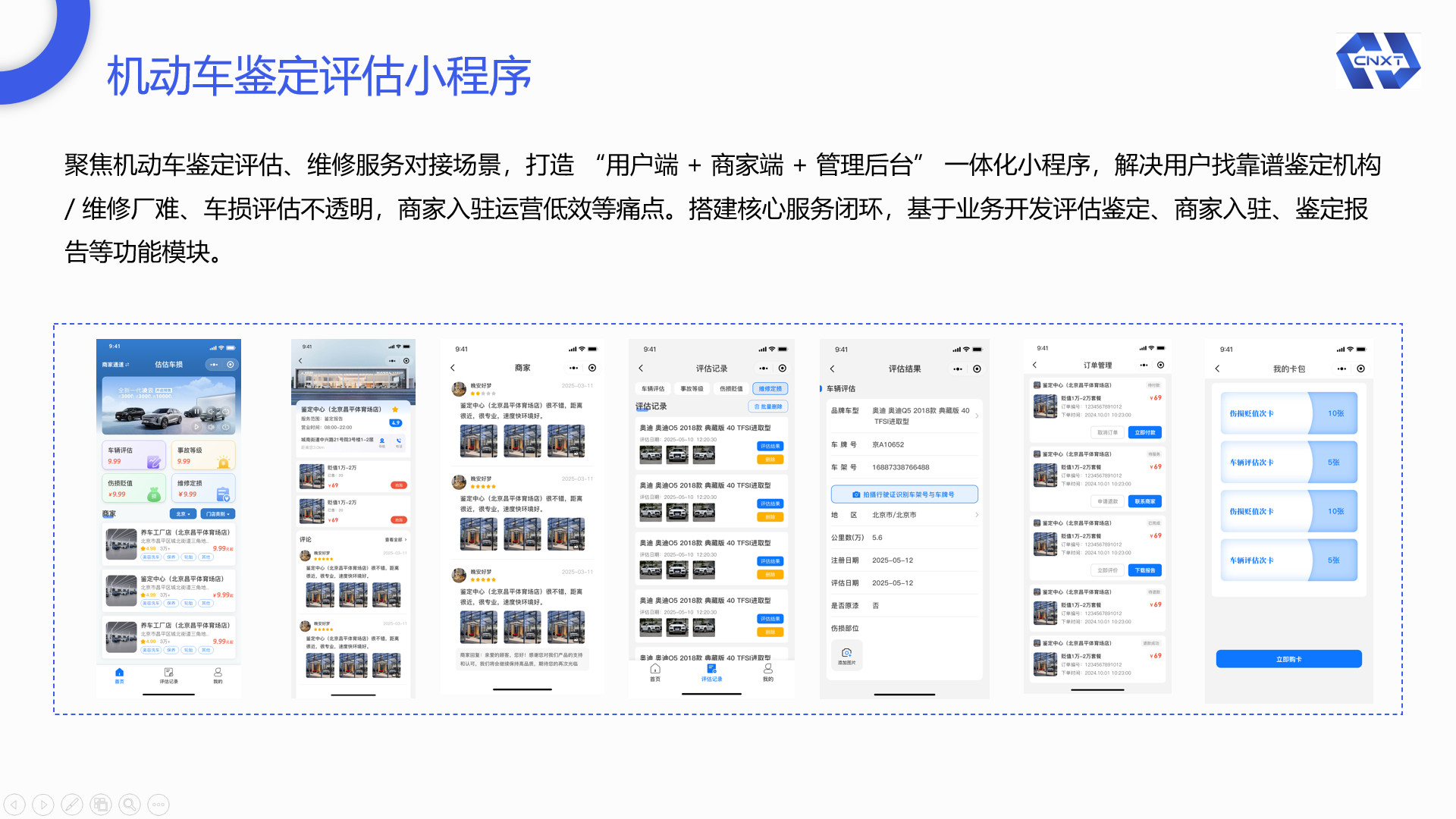Switch to the 事故等级 filter tab
The height and width of the screenshot is (819, 1456).
[x=692, y=389]
